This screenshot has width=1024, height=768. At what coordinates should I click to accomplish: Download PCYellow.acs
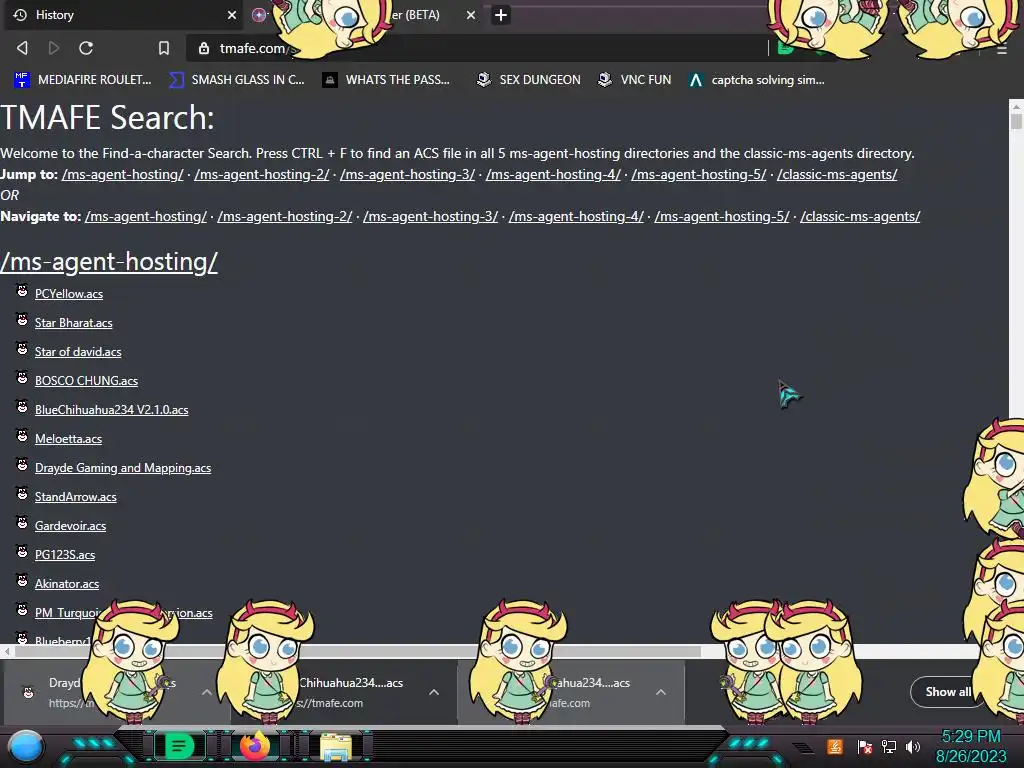pos(69,294)
